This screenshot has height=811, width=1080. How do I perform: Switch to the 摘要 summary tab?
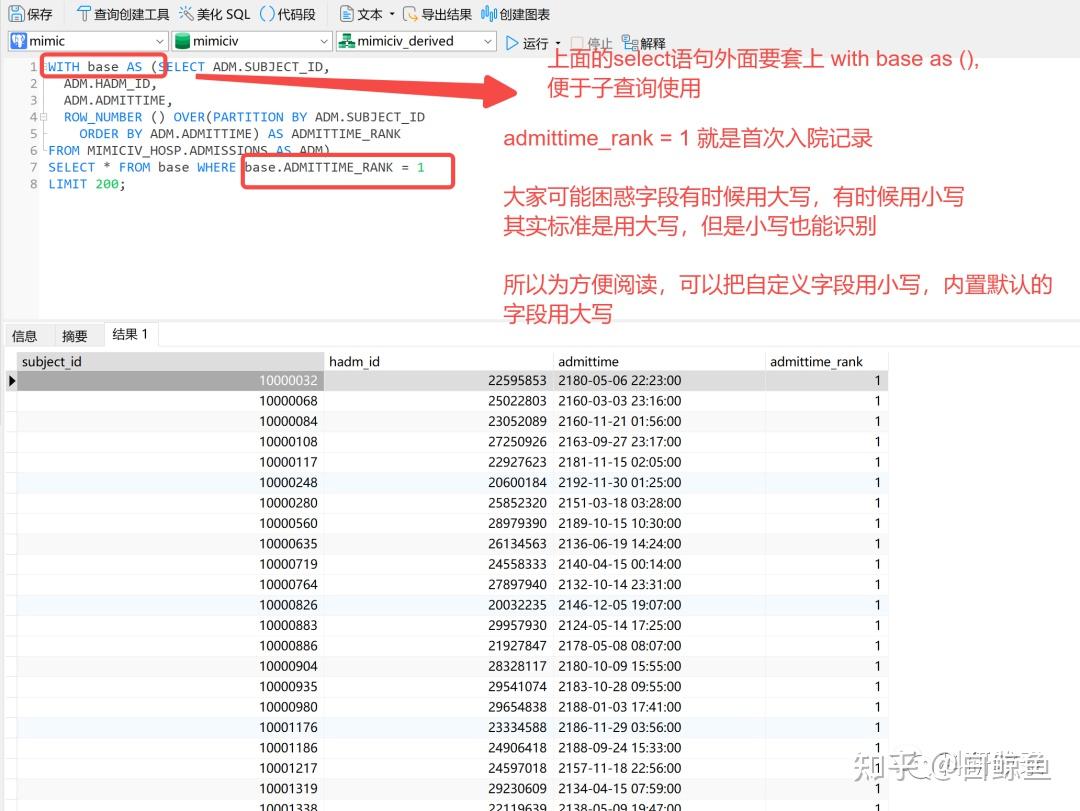pyautogui.click(x=76, y=334)
